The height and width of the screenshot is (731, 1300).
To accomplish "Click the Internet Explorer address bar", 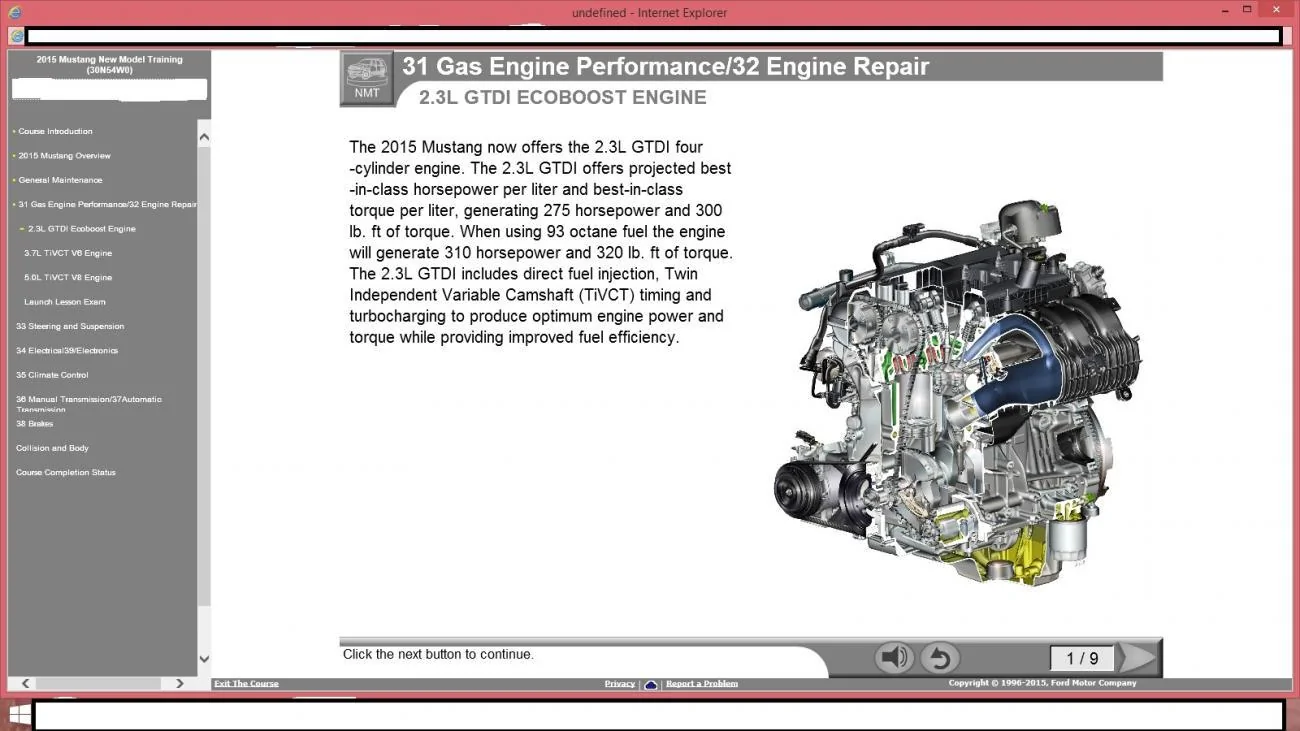I will point(653,36).
